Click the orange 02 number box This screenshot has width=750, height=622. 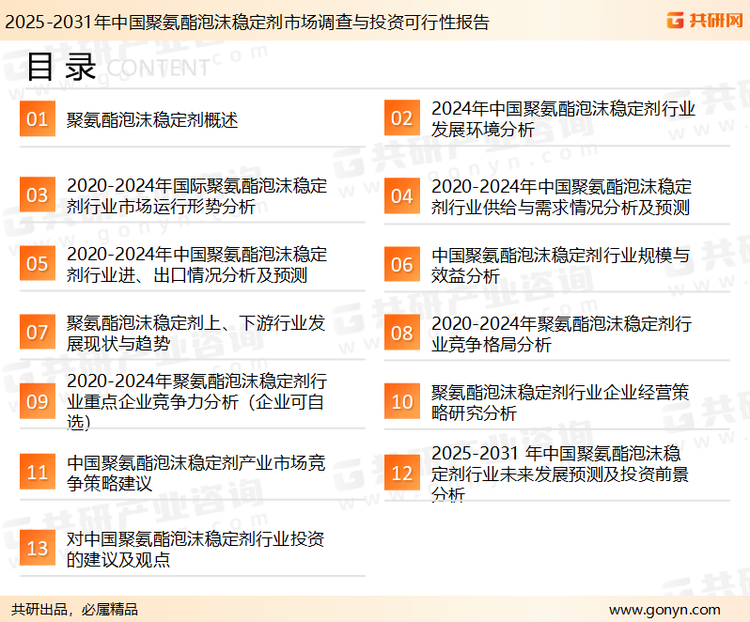click(402, 118)
